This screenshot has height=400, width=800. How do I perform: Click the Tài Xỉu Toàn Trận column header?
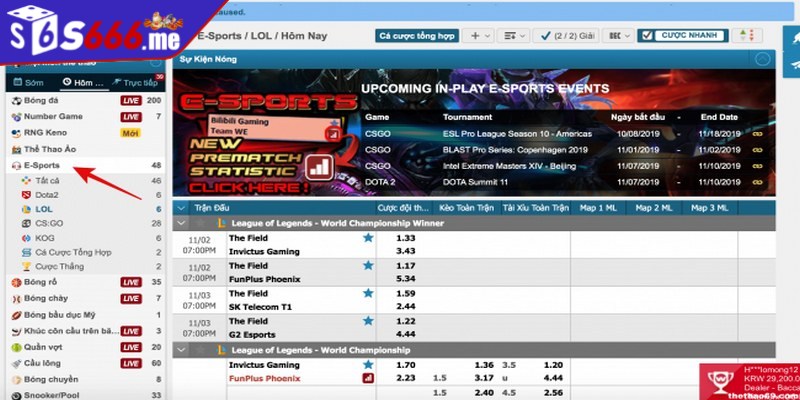[x=535, y=208]
